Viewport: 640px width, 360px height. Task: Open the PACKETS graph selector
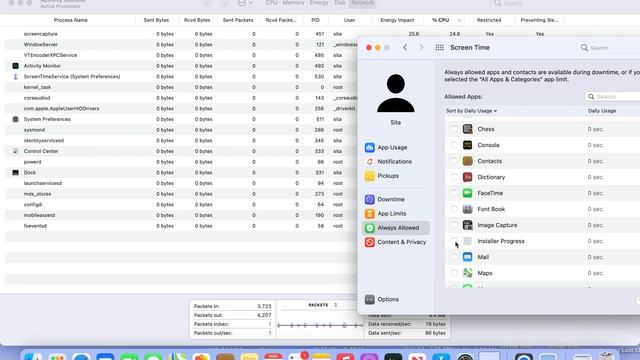click(323, 305)
